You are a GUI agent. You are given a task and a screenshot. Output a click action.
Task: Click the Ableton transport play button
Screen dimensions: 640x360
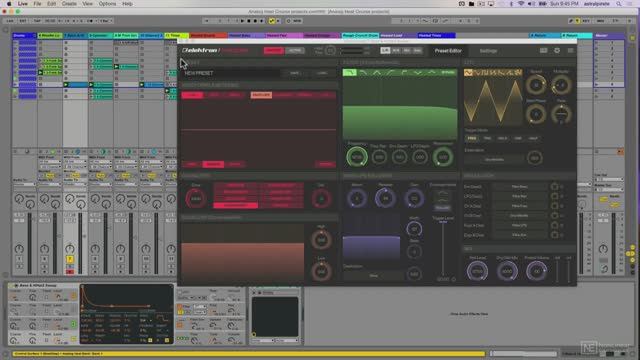242,21
